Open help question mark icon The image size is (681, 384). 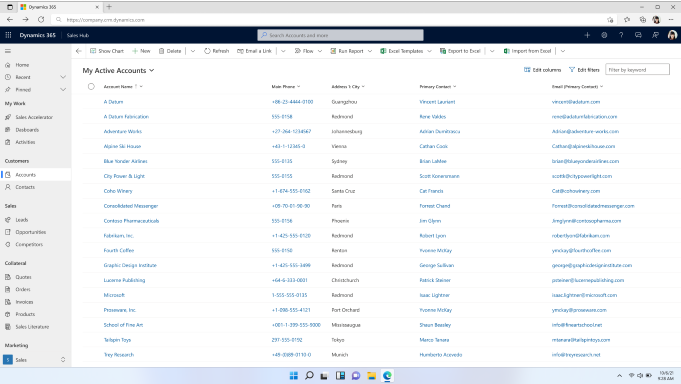[621, 35]
